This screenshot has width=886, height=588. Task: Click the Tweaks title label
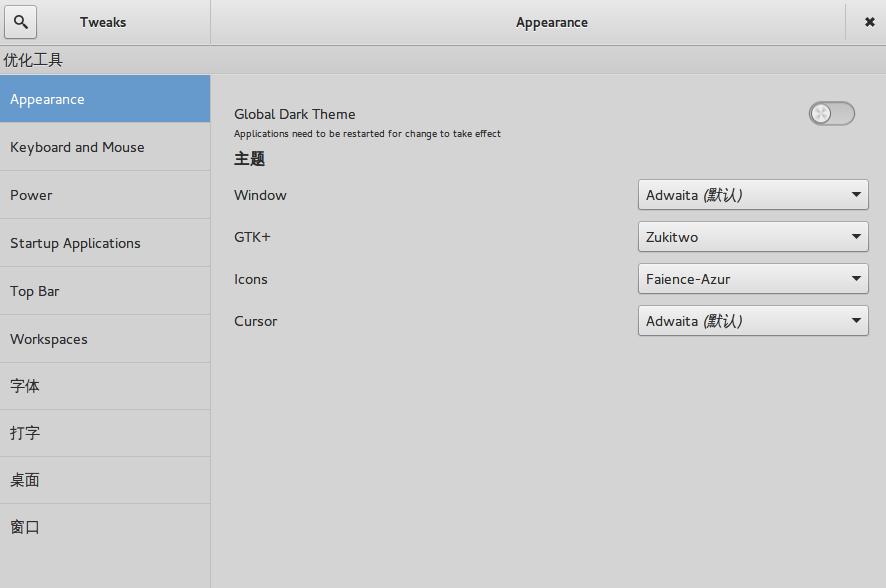click(103, 22)
